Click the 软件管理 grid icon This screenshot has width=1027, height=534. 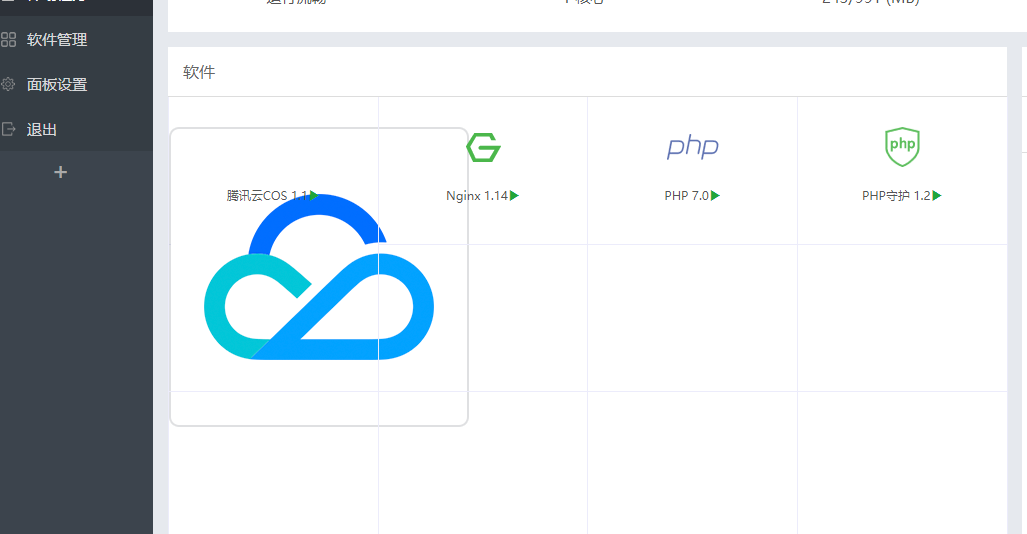point(9,40)
